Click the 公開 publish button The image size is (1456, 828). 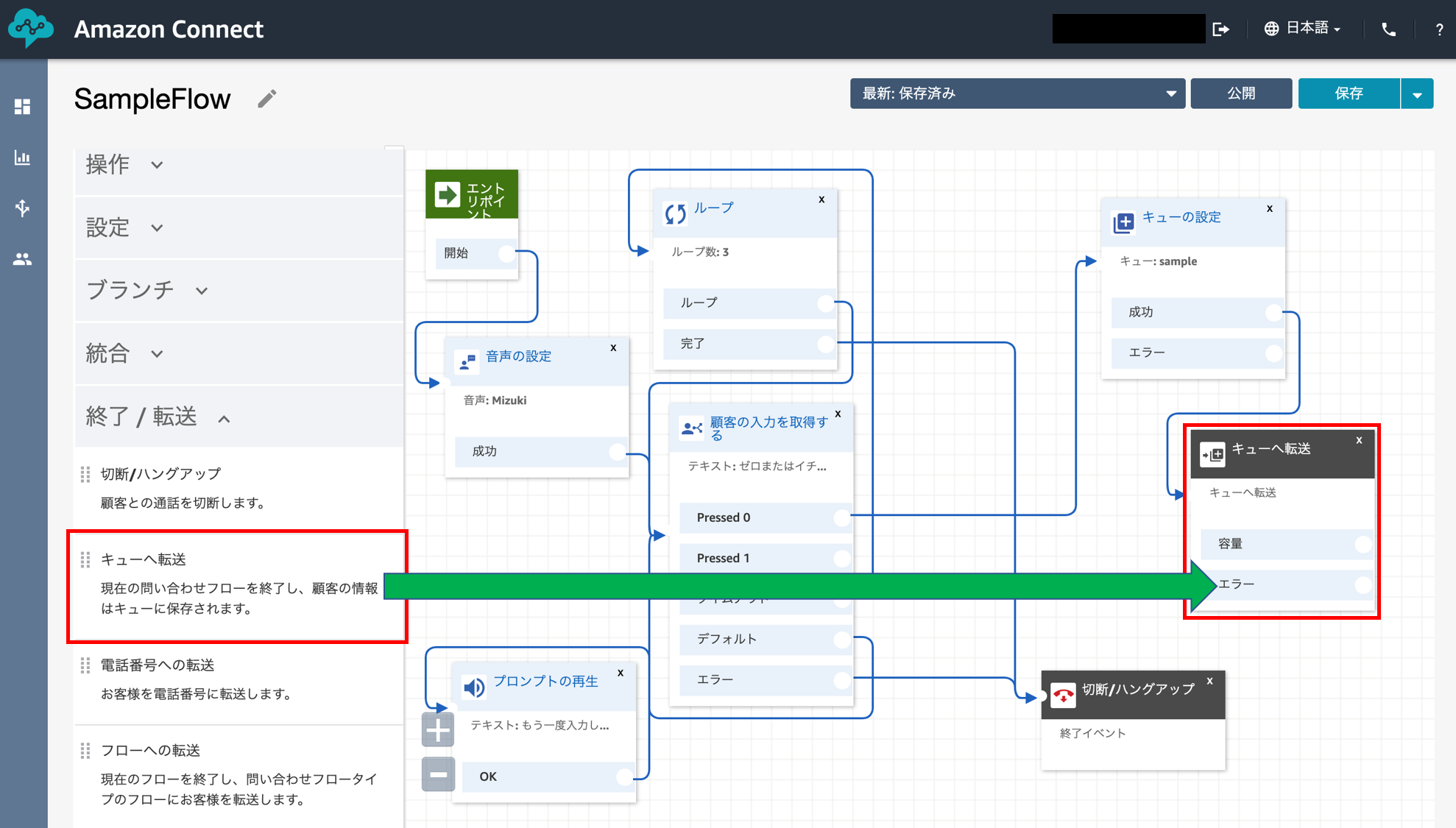coord(1241,93)
